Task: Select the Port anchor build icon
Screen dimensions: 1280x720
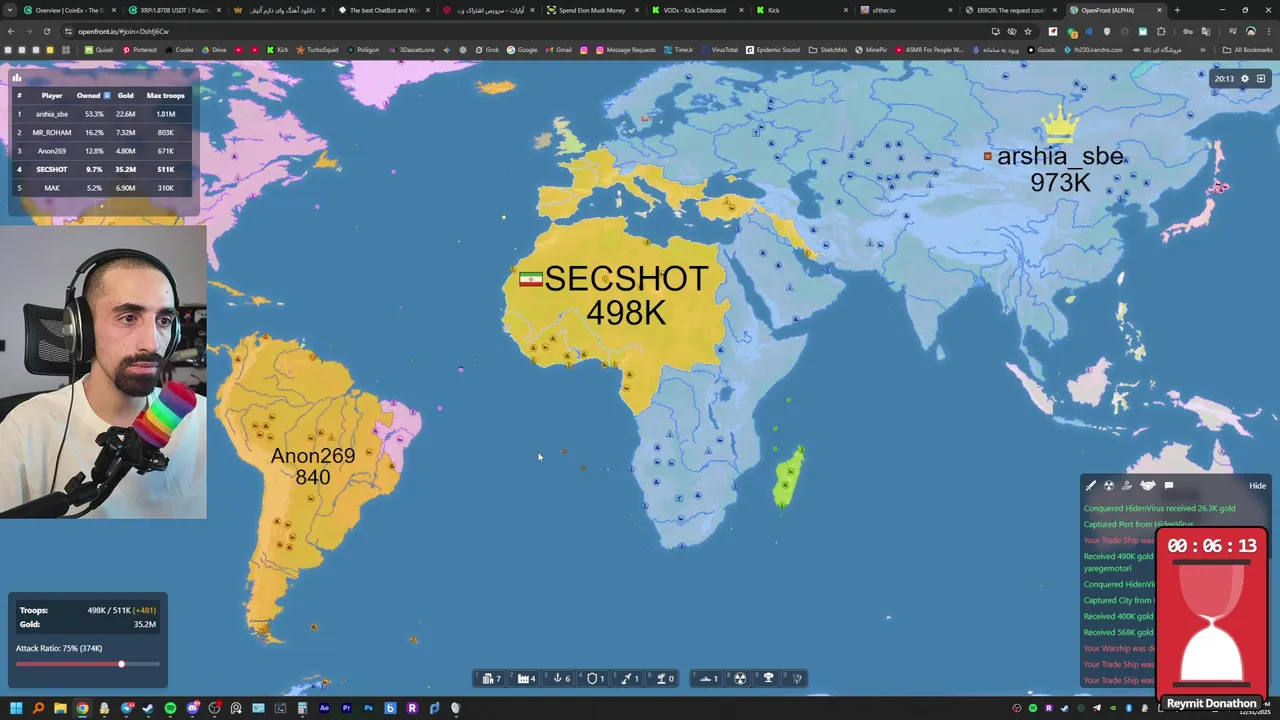Action: pos(557,678)
